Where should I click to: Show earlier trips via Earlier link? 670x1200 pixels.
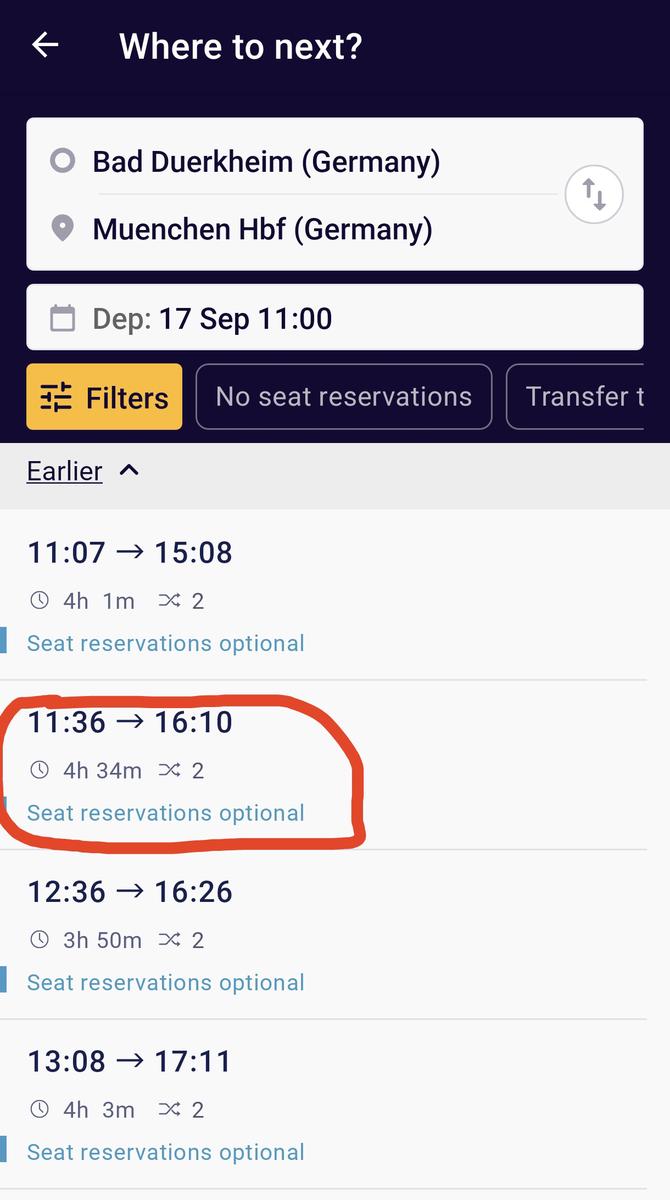point(65,471)
